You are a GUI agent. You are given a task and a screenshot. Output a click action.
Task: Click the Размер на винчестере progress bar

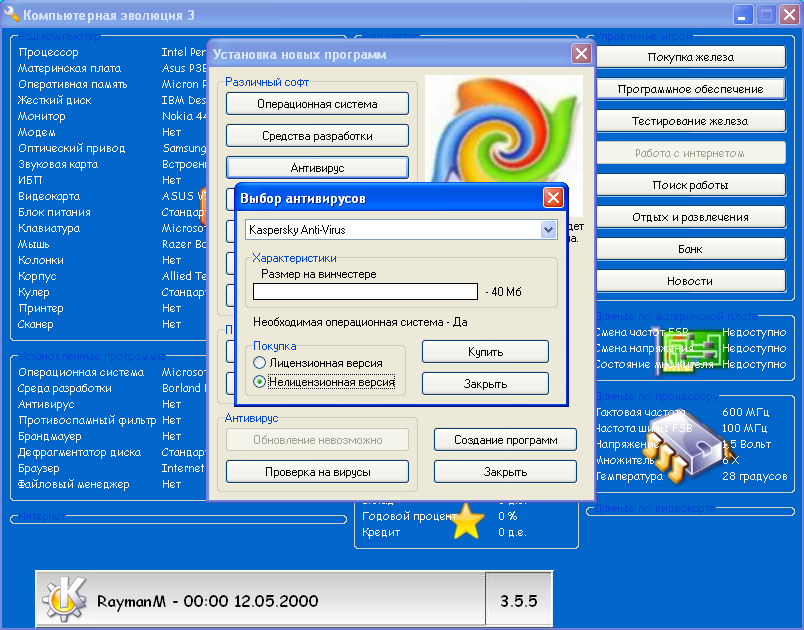366,292
